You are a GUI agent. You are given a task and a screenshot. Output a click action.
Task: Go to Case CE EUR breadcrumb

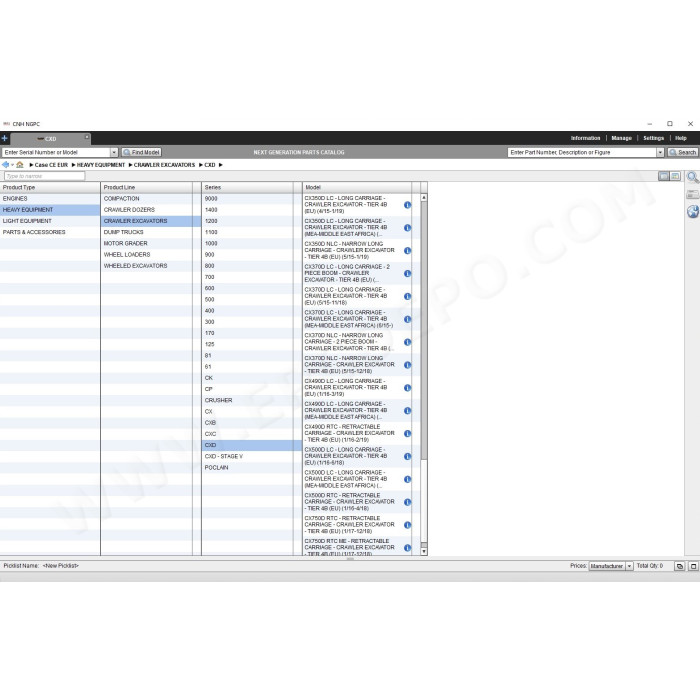click(x=51, y=165)
